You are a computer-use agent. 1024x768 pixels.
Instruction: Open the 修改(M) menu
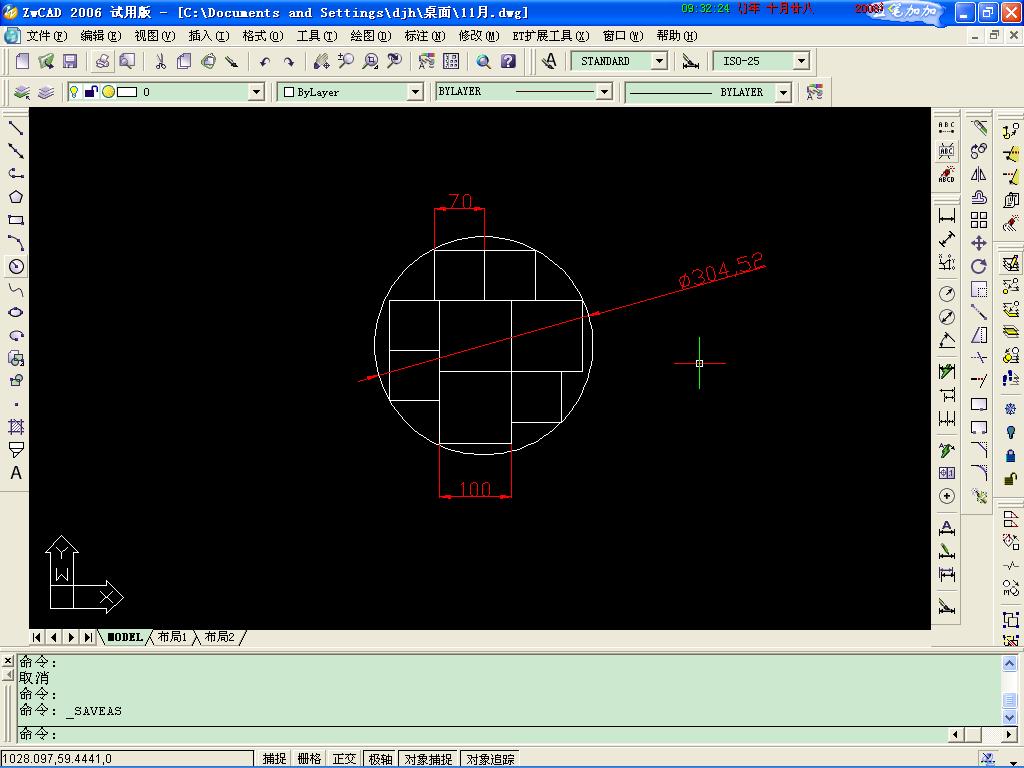coord(479,36)
